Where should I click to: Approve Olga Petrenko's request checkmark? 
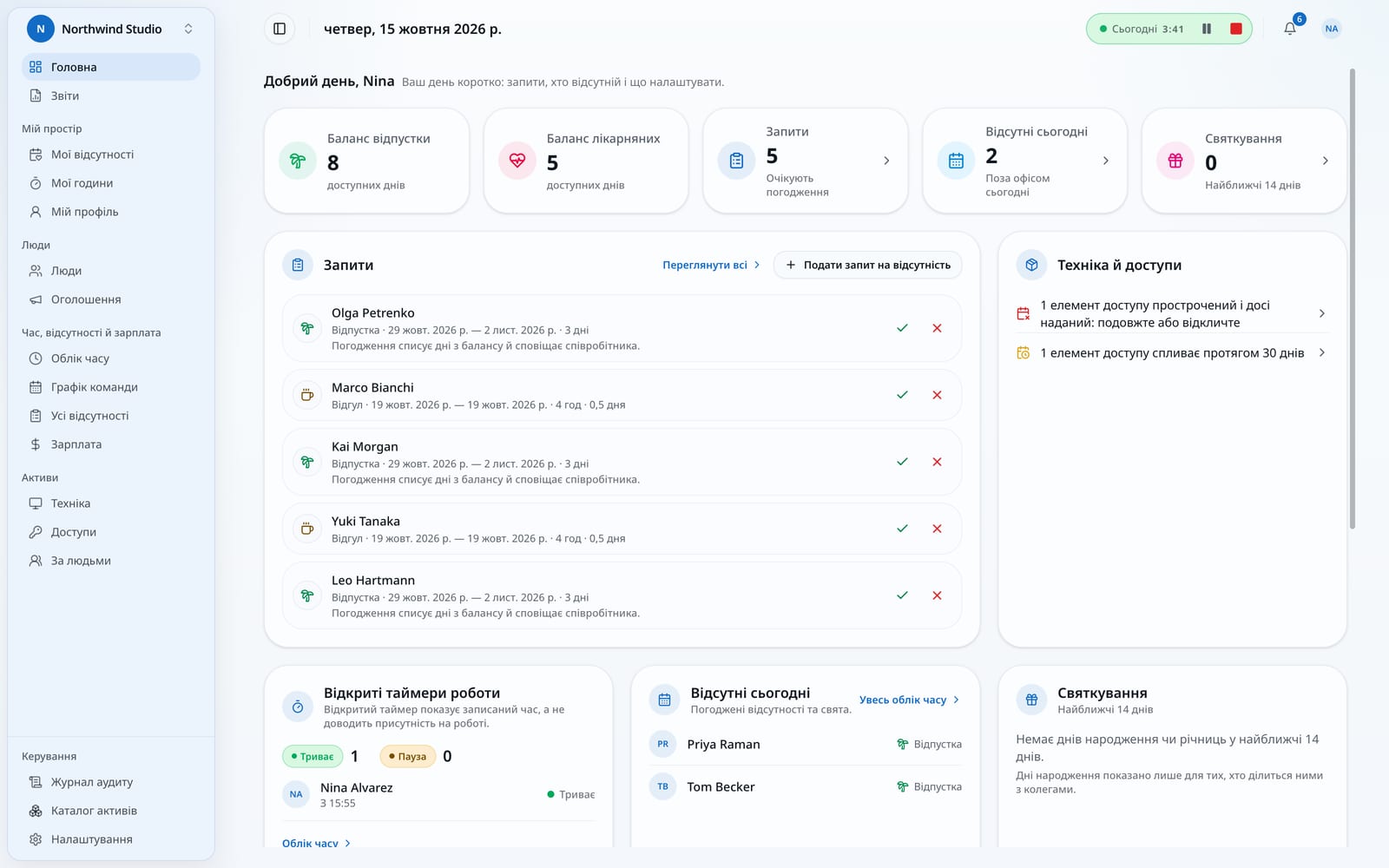pos(902,328)
